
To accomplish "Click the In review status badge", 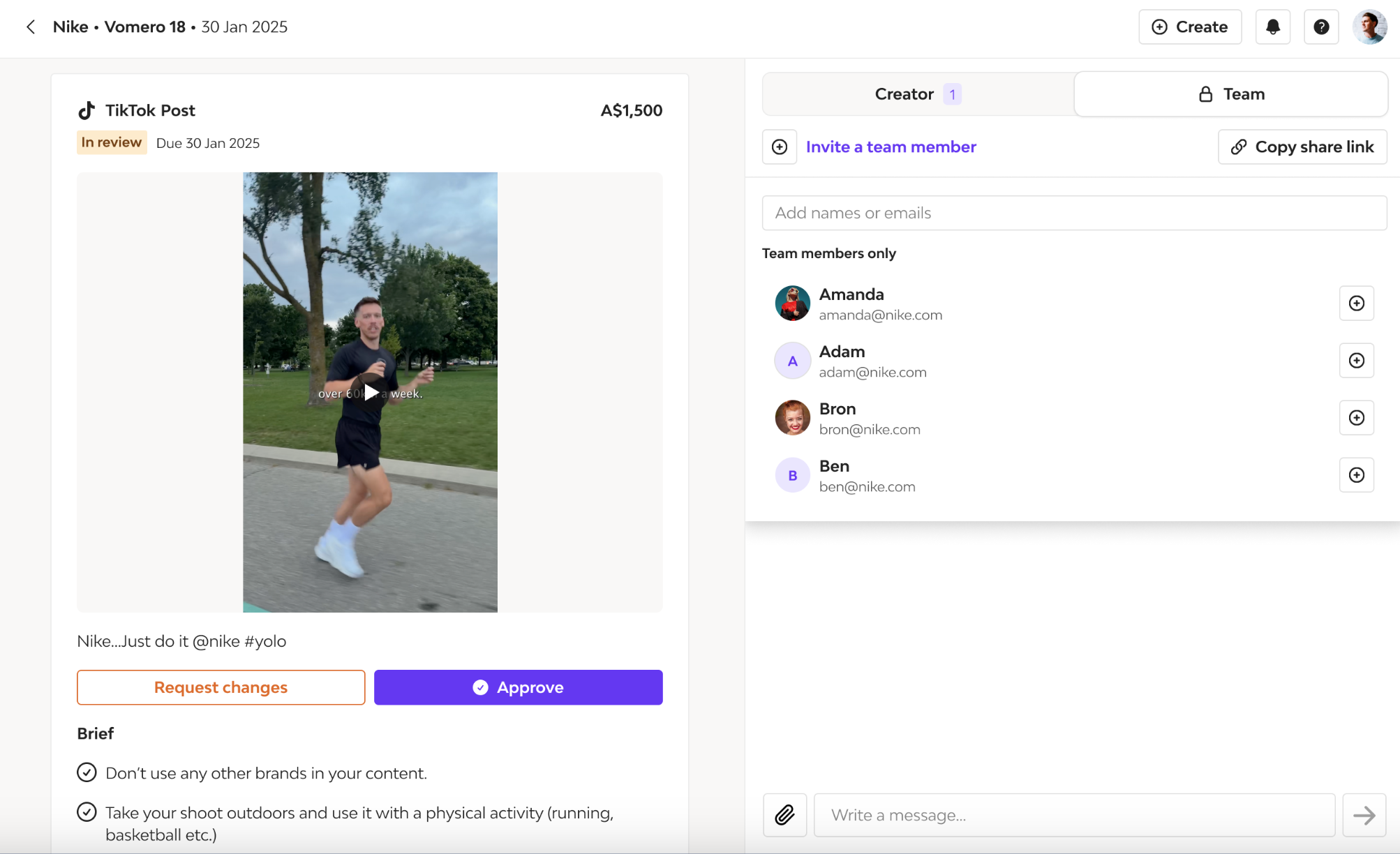I will [x=112, y=142].
